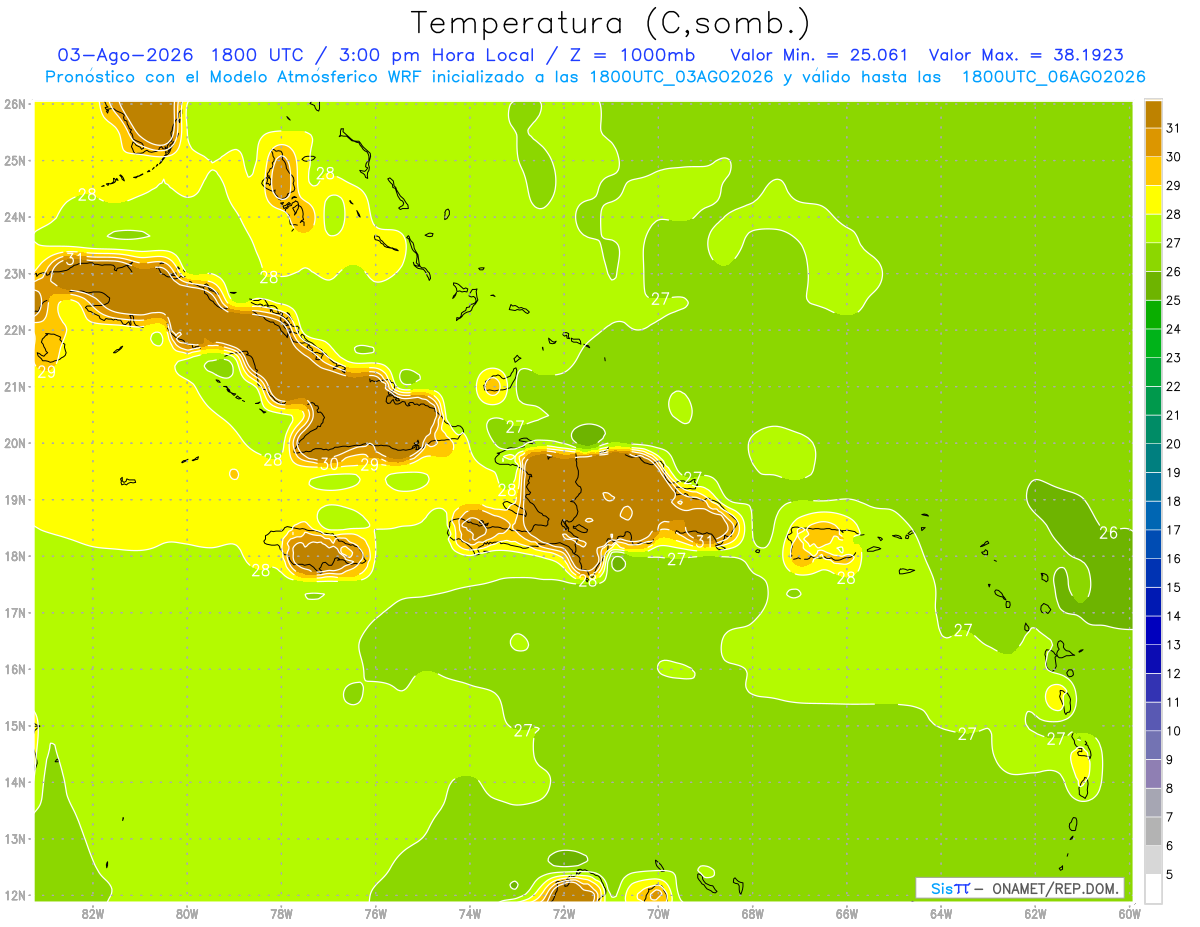The width and height of the screenshot is (1200, 927).
Task: Click the 78W longitude label
Action: pos(281,913)
